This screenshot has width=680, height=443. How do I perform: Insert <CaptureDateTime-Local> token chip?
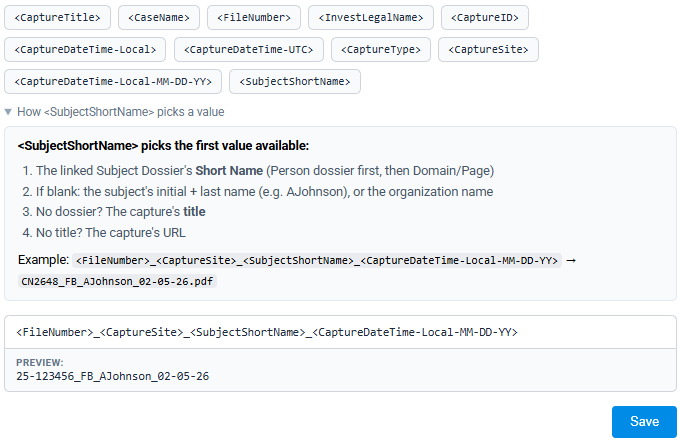pyautogui.click(x=85, y=50)
